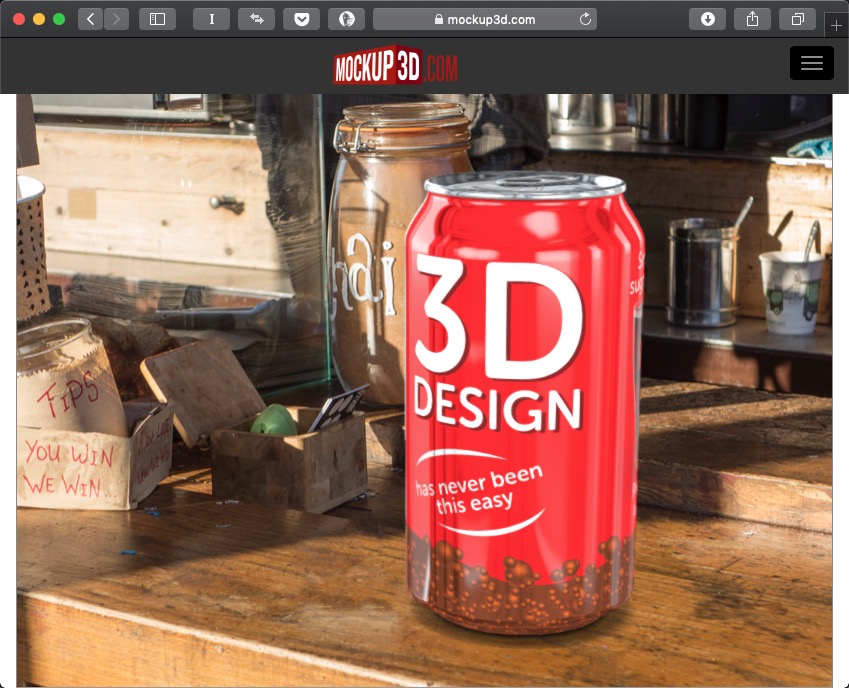Viewport: 849px width, 688px height.
Task: Click the red 3D Design soda can mockup
Action: 520,400
